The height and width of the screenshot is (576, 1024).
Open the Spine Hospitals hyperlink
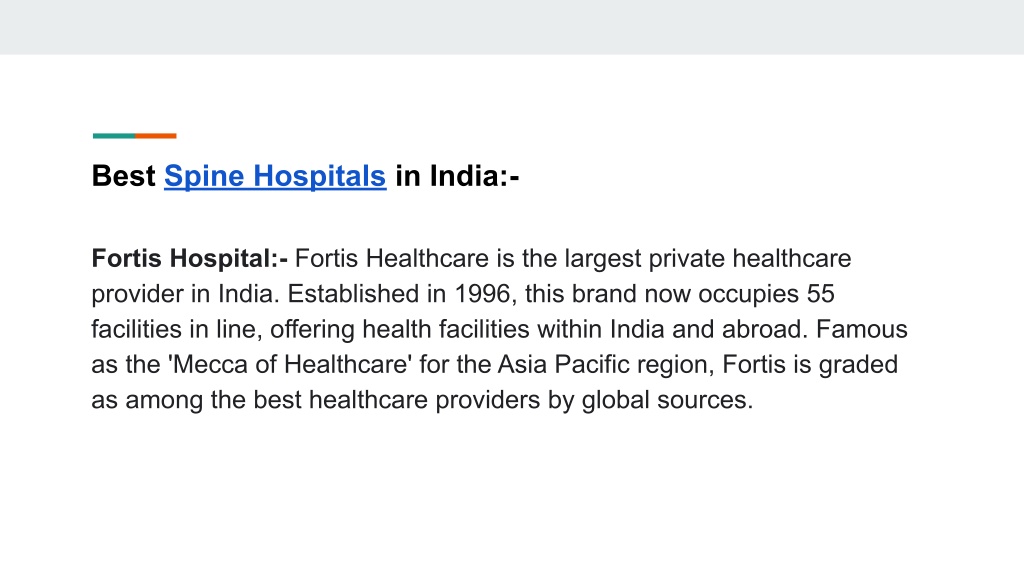(x=275, y=176)
